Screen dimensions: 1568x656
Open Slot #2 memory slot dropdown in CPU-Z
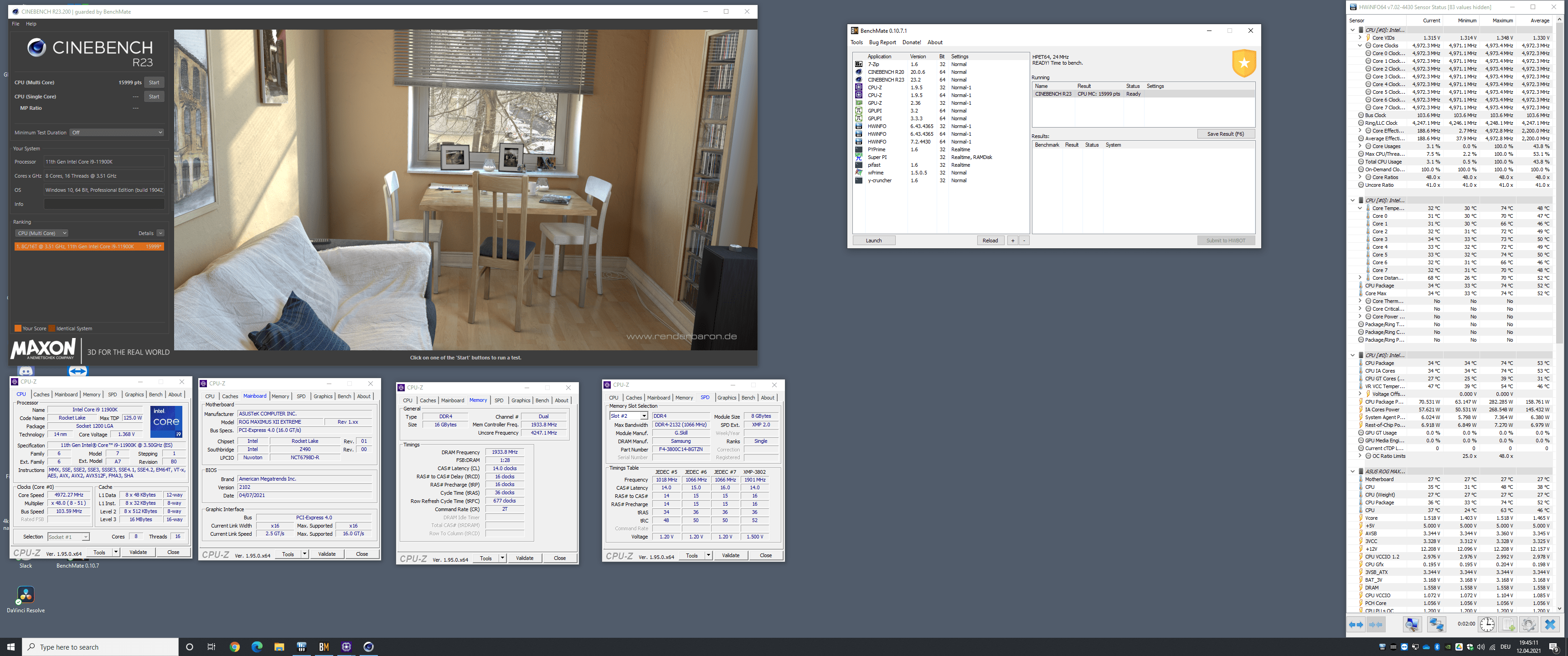click(628, 416)
